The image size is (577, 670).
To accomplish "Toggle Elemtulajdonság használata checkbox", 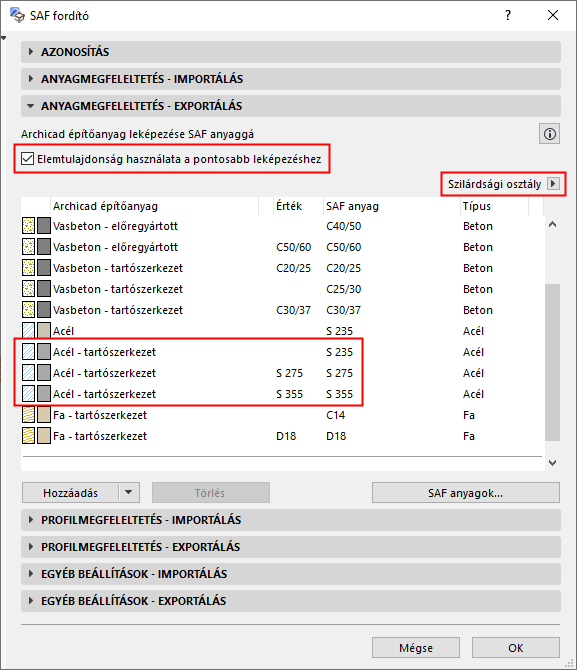I will coord(27,159).
